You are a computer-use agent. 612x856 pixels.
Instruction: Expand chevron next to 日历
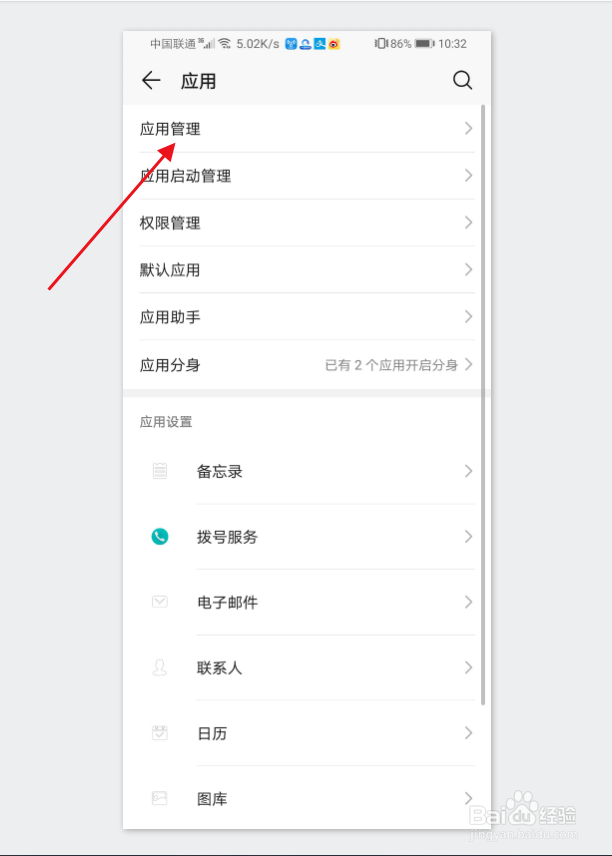click(x=468, y=733)
